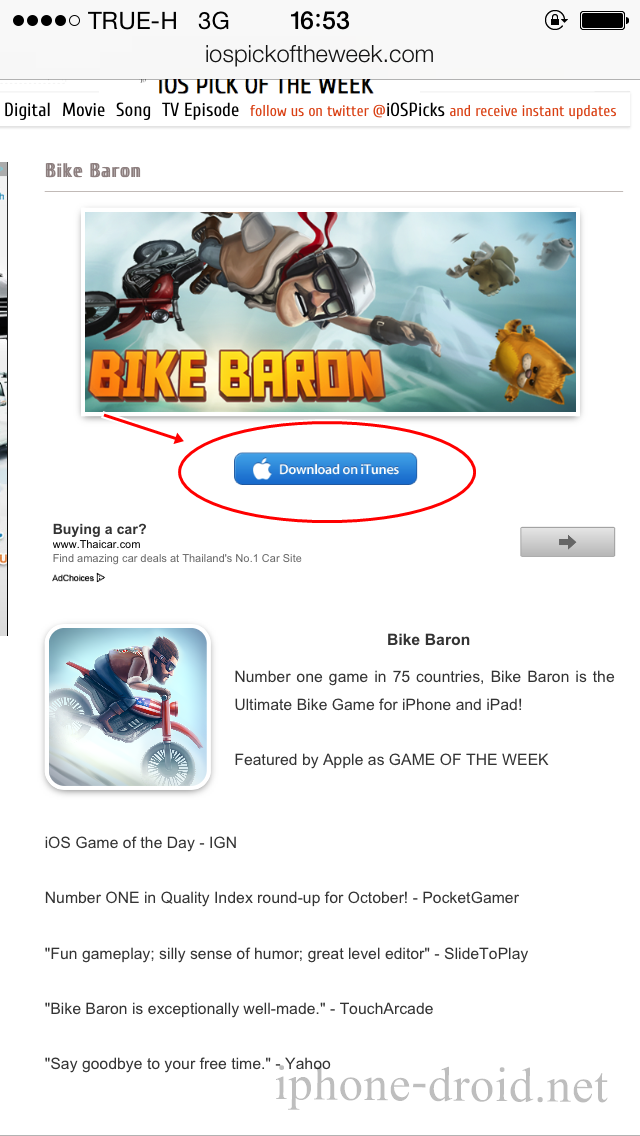Open the AdChoices triangle icon
This screenshot has width=640, height=1136.
click(101, 578)
